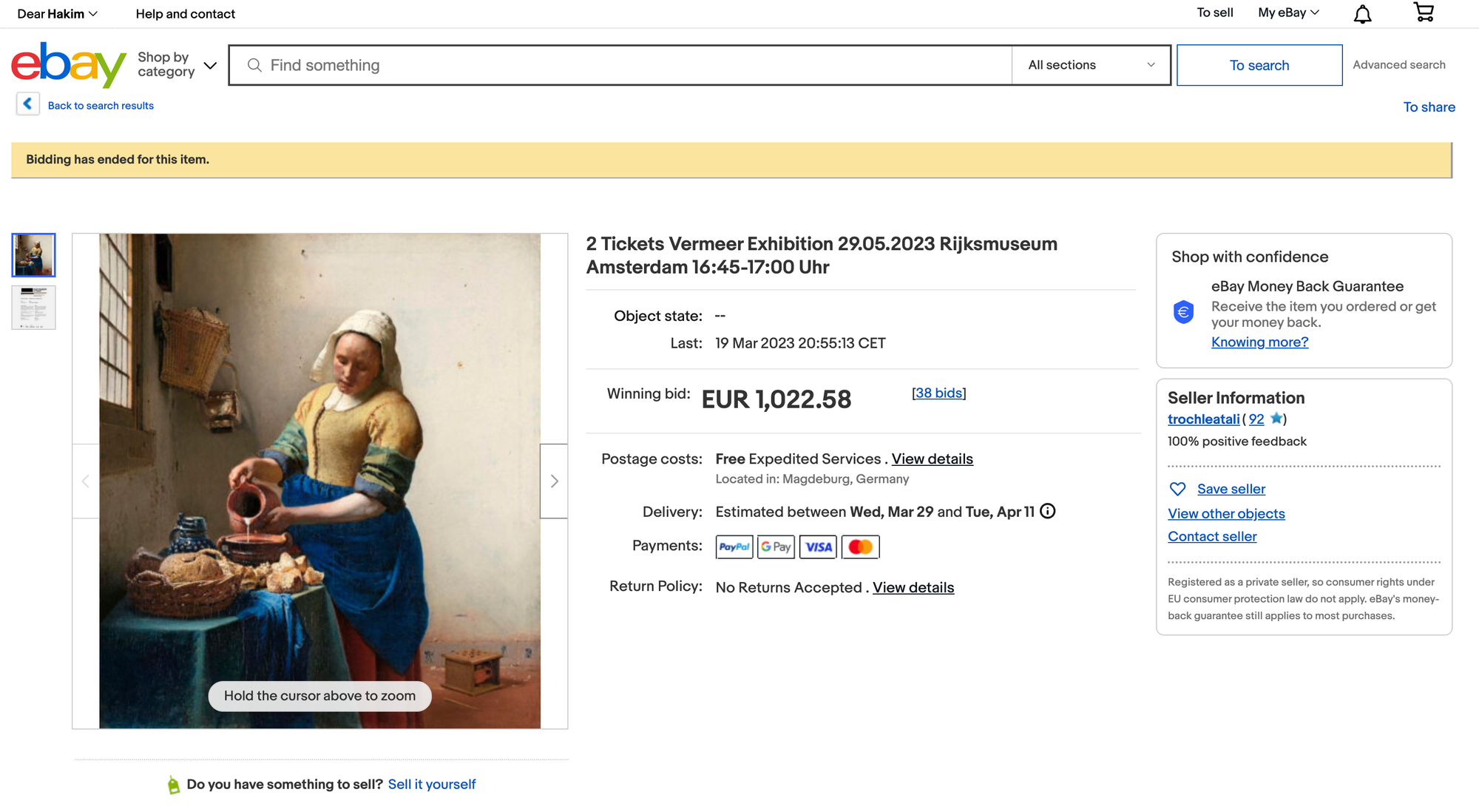Viewport: 1479px width, 812px height.
Task: Click the heart icon to save seller
Action: pos(1177,489)
